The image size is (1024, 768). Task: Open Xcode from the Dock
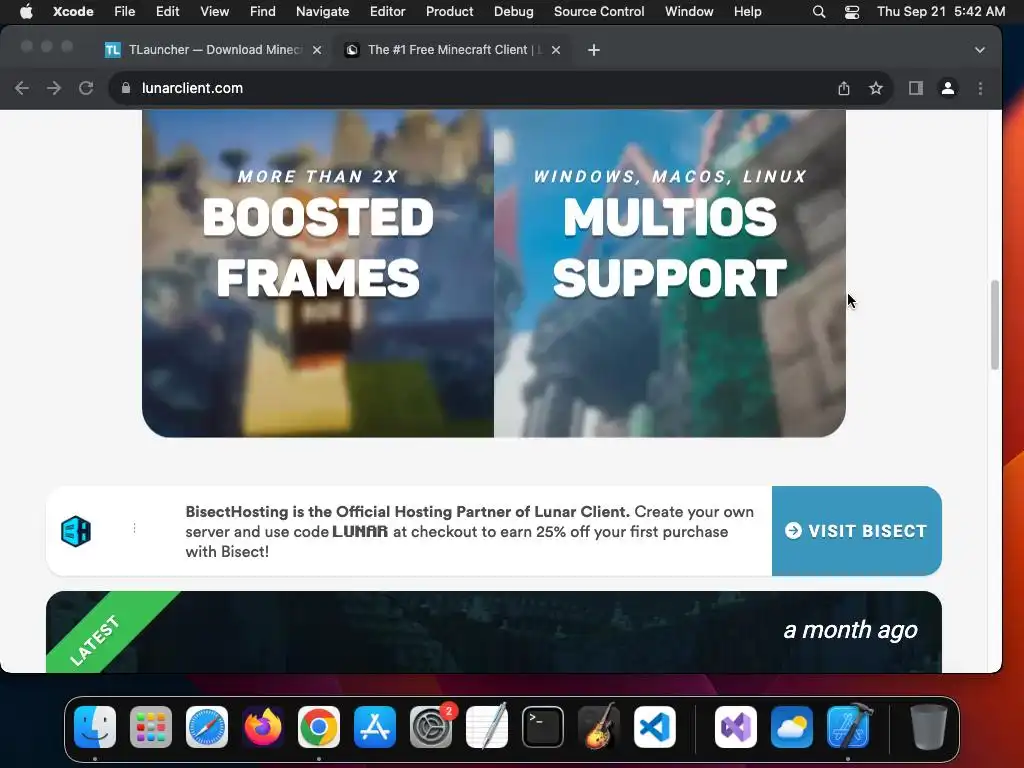[848, 727]
